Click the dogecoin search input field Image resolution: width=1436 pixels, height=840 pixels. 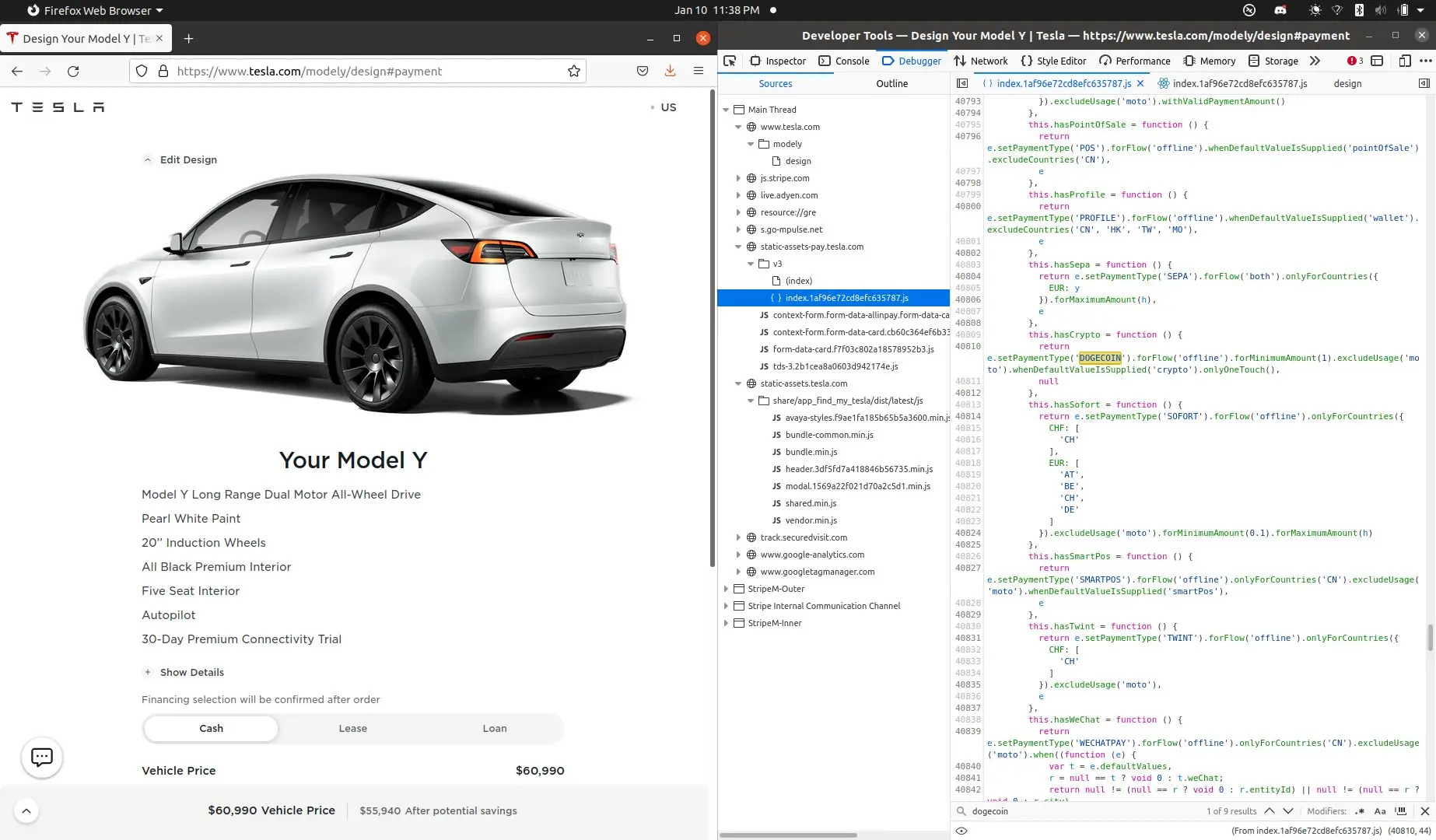(x=1085, y=810)
